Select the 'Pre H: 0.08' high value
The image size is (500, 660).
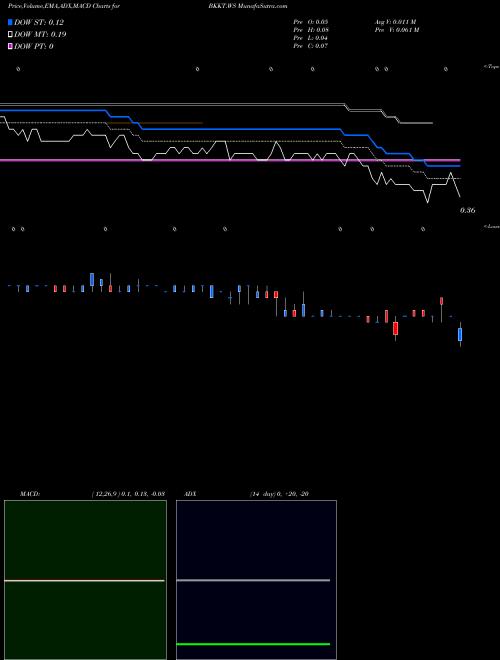click(x=311, y=30)
